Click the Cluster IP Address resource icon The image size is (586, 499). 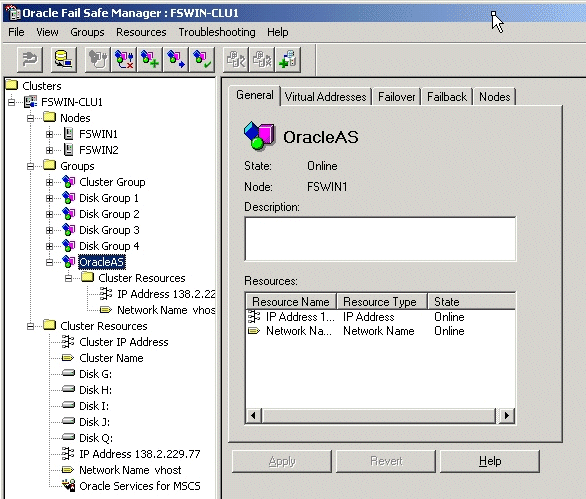pyautogui.click(x=68, y=342)
